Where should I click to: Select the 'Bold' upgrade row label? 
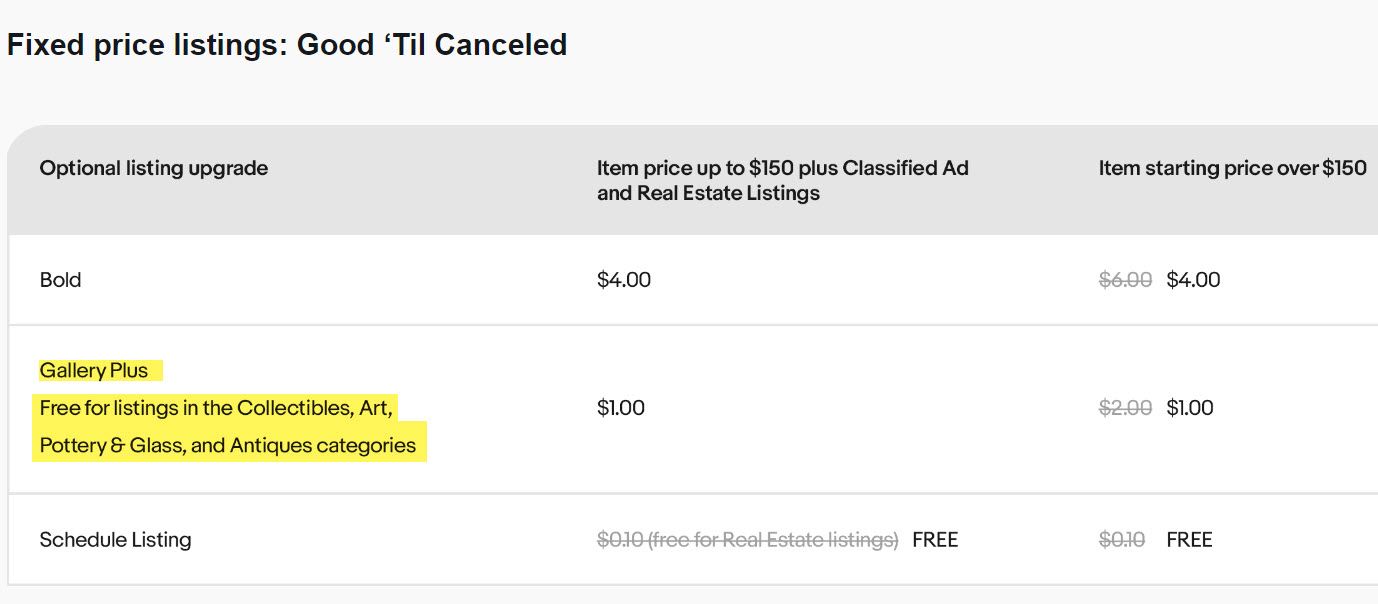click(x=60, y=280)
